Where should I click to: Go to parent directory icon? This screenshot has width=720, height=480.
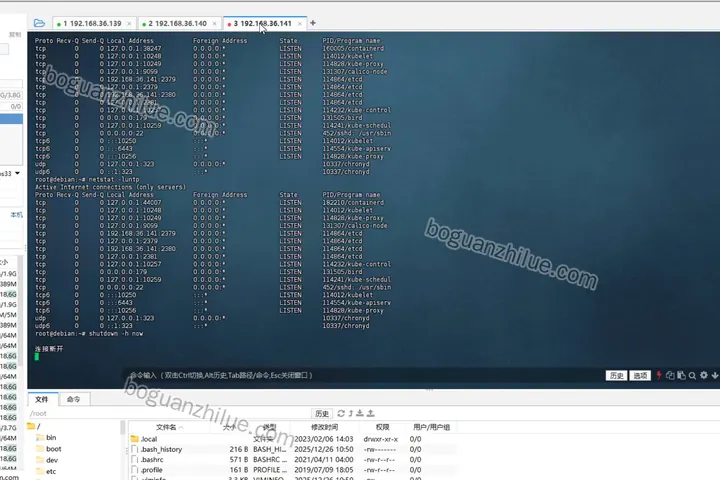tap(351, 413)
